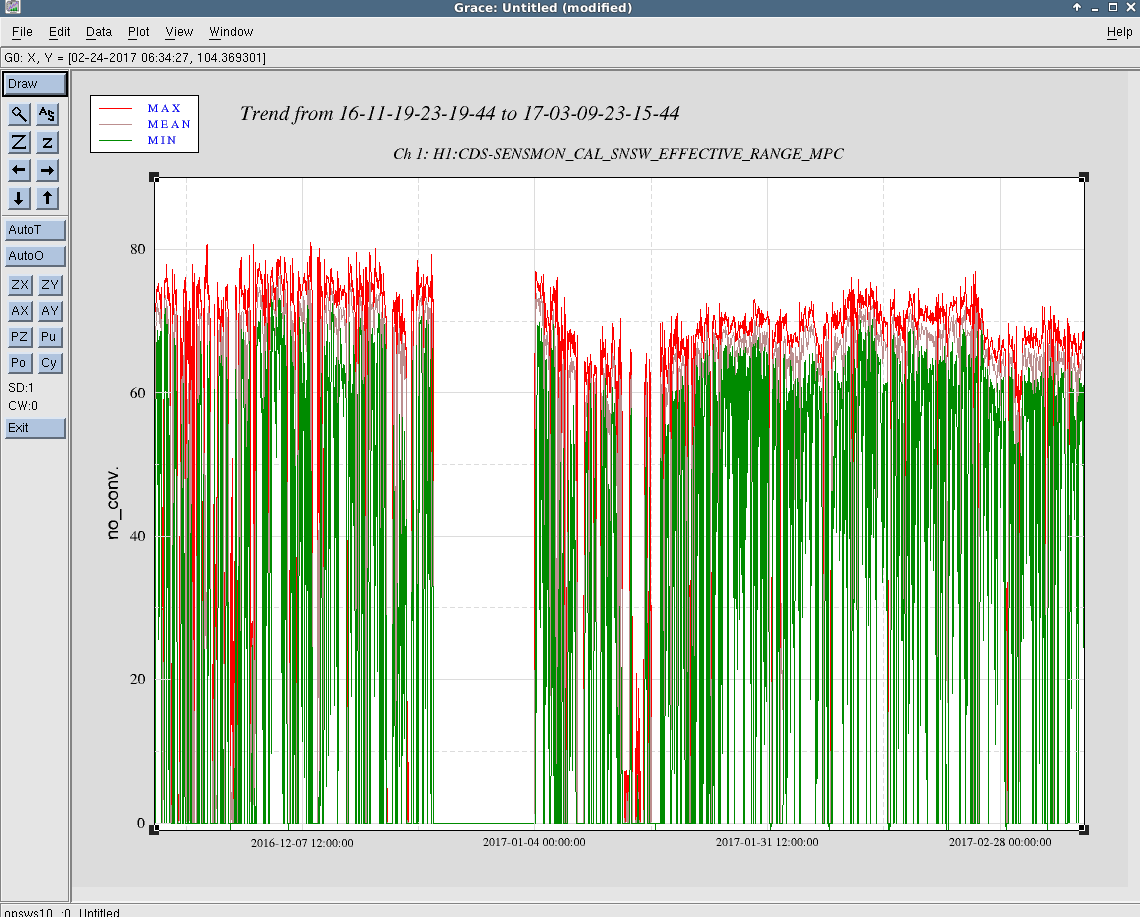
Task: Click the MAX legend label
Action: pos(164,108)
